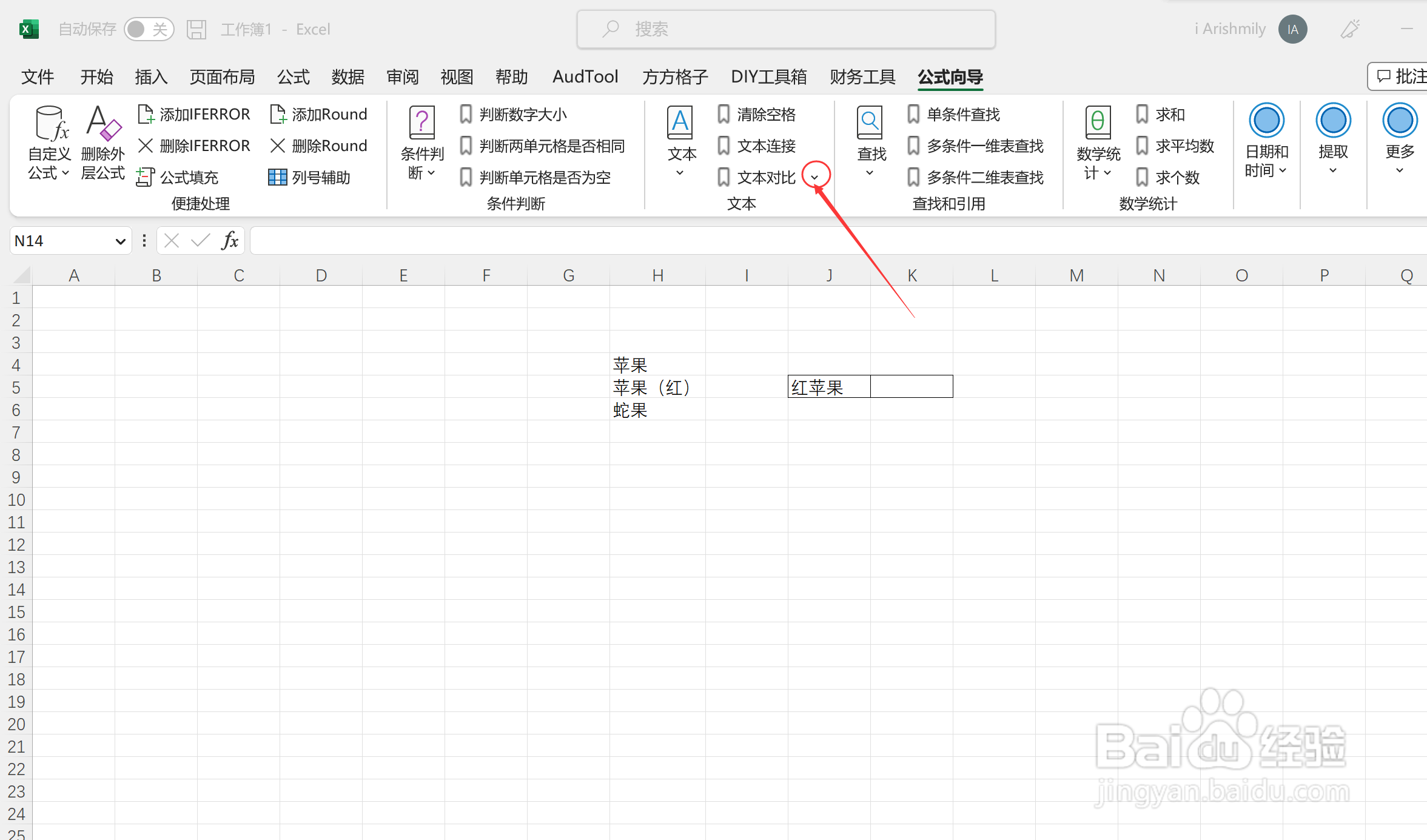Click the 数学统计 icon
The width and height of the screenshot is (1427, 840).
pyautogui.click(x=1098, y=123)
